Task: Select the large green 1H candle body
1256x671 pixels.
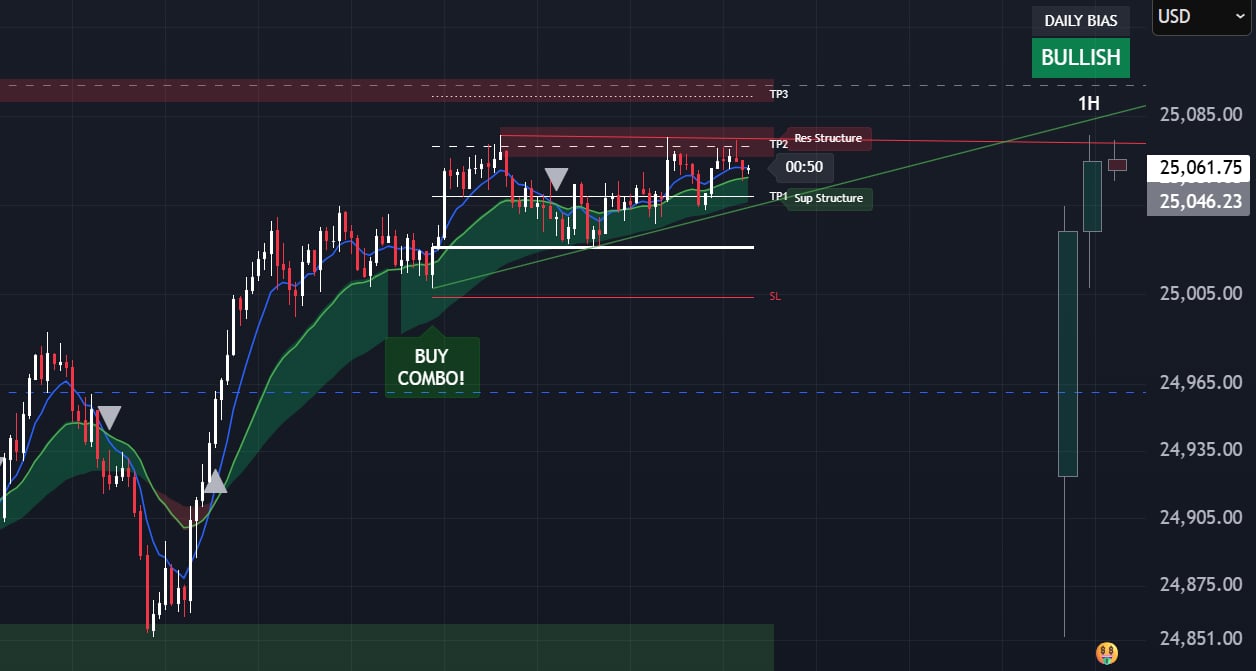Action: (1068, 353)
